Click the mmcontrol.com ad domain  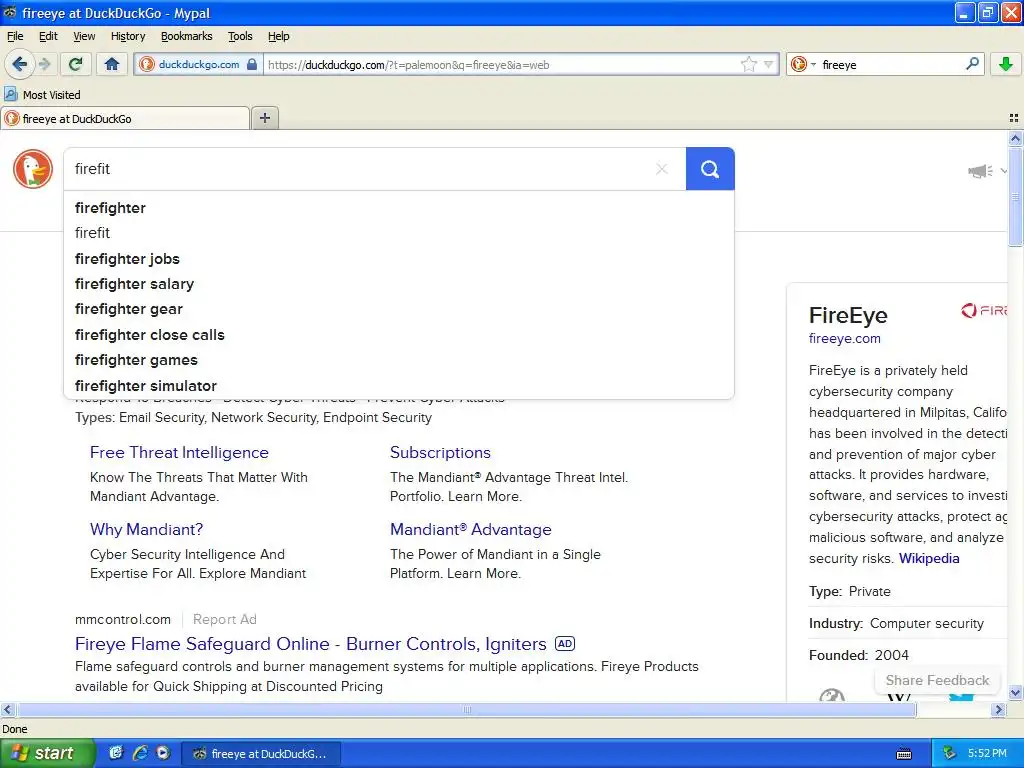point(123,619)
